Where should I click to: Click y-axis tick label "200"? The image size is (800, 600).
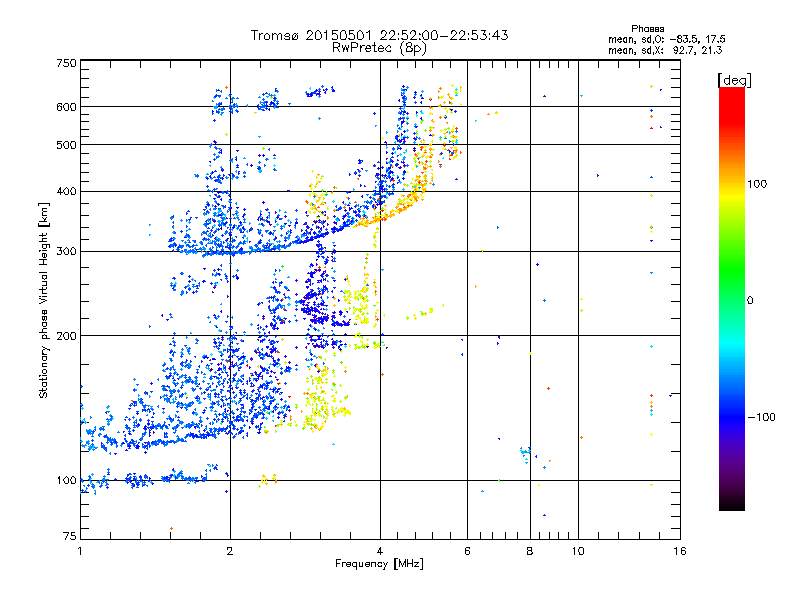(66, 336)
